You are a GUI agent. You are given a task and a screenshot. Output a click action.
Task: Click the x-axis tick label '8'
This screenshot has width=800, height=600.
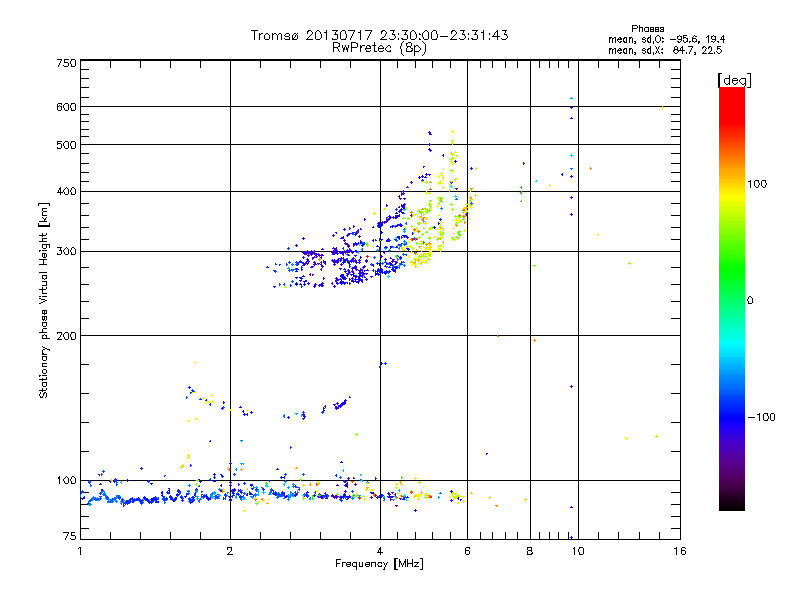click(x=530, y=551)
